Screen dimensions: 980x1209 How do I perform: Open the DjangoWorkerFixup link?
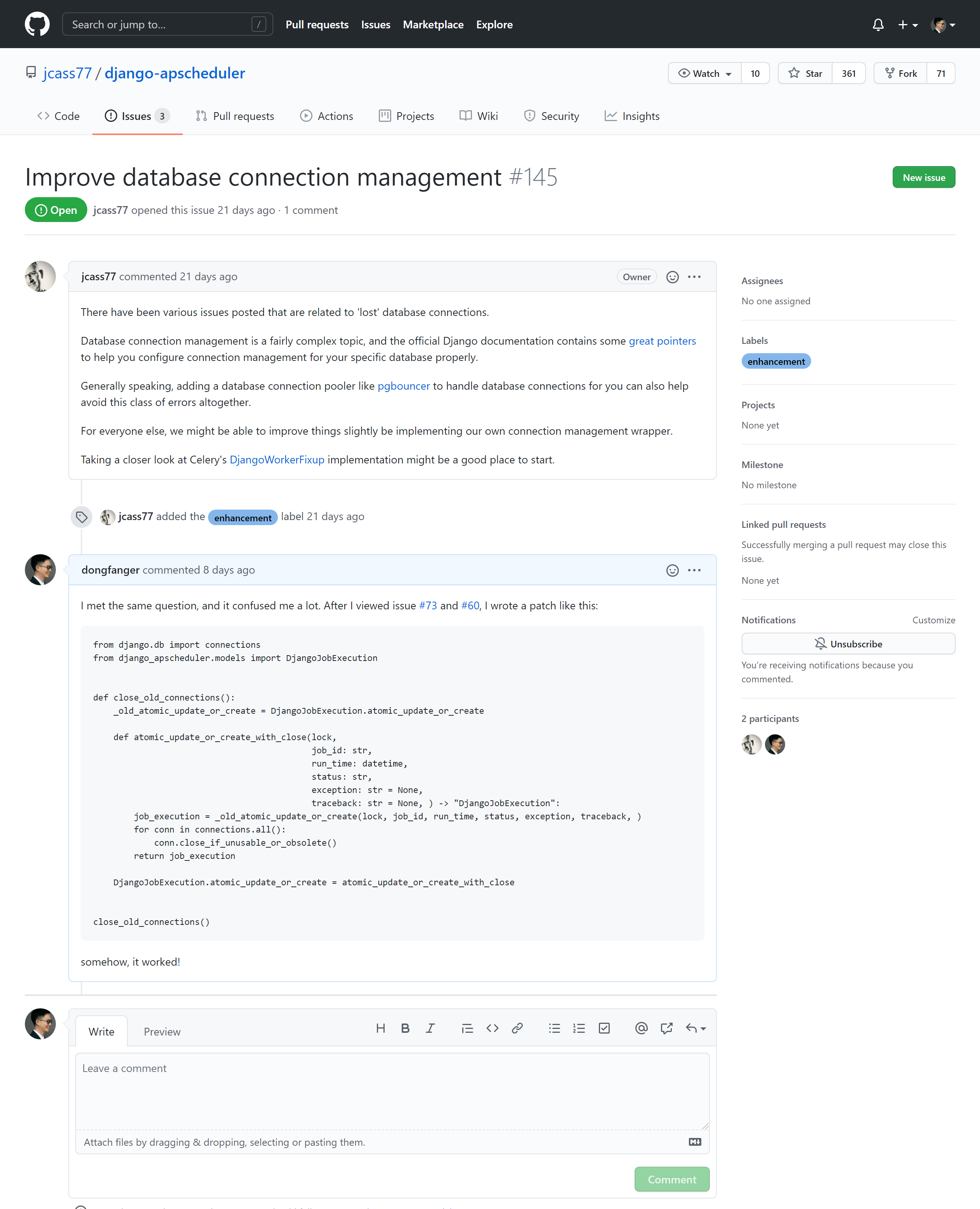pyautogui.click(x=277, y=460)
